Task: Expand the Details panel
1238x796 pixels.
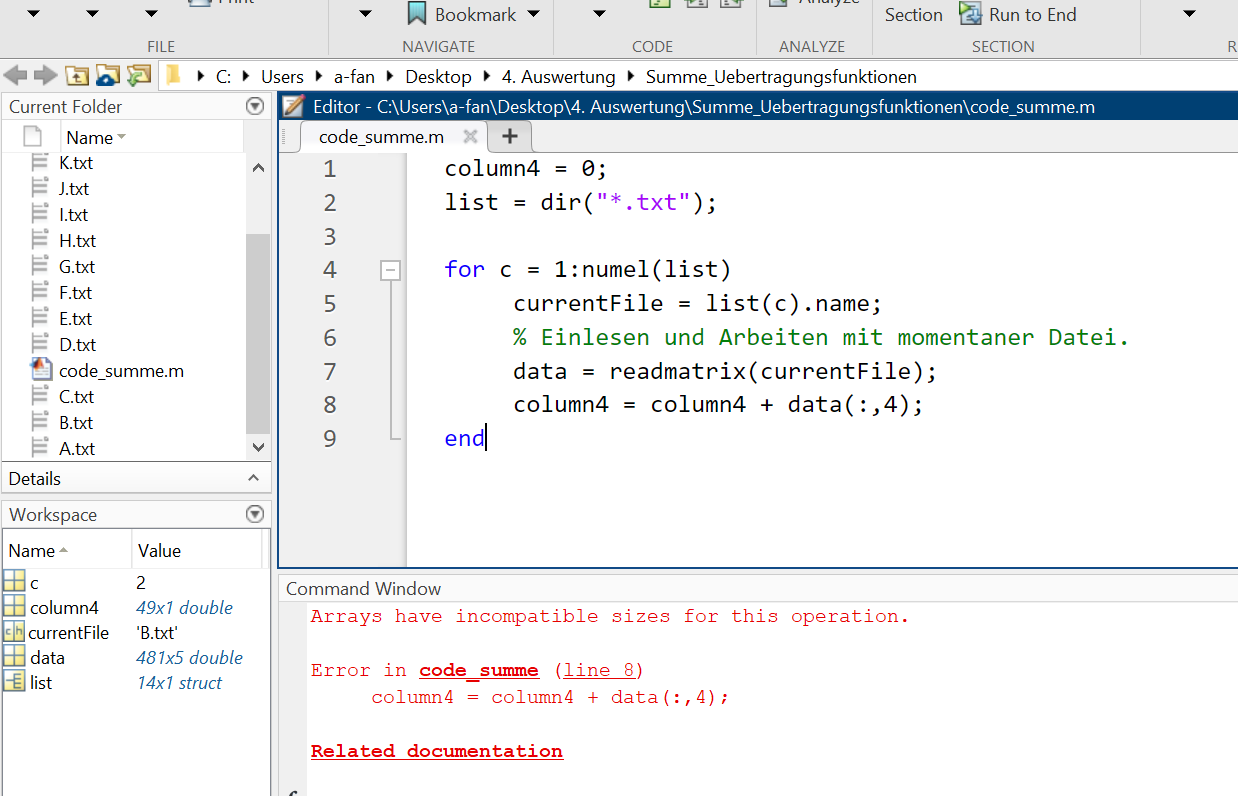Action: (254, 479)
